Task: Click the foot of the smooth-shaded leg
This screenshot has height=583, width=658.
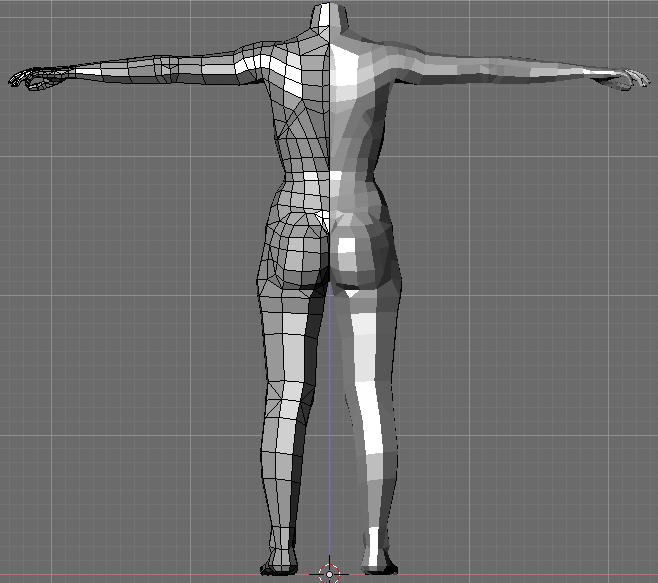Action: coord(376,563)
